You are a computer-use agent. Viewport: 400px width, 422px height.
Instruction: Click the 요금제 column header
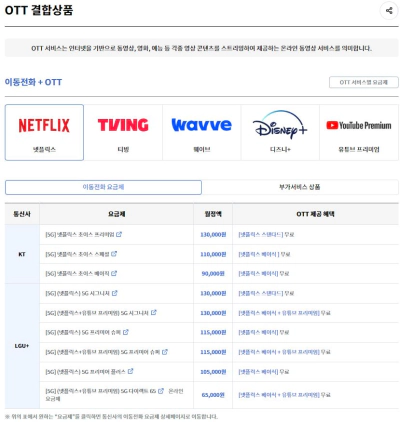pos(117,214)
